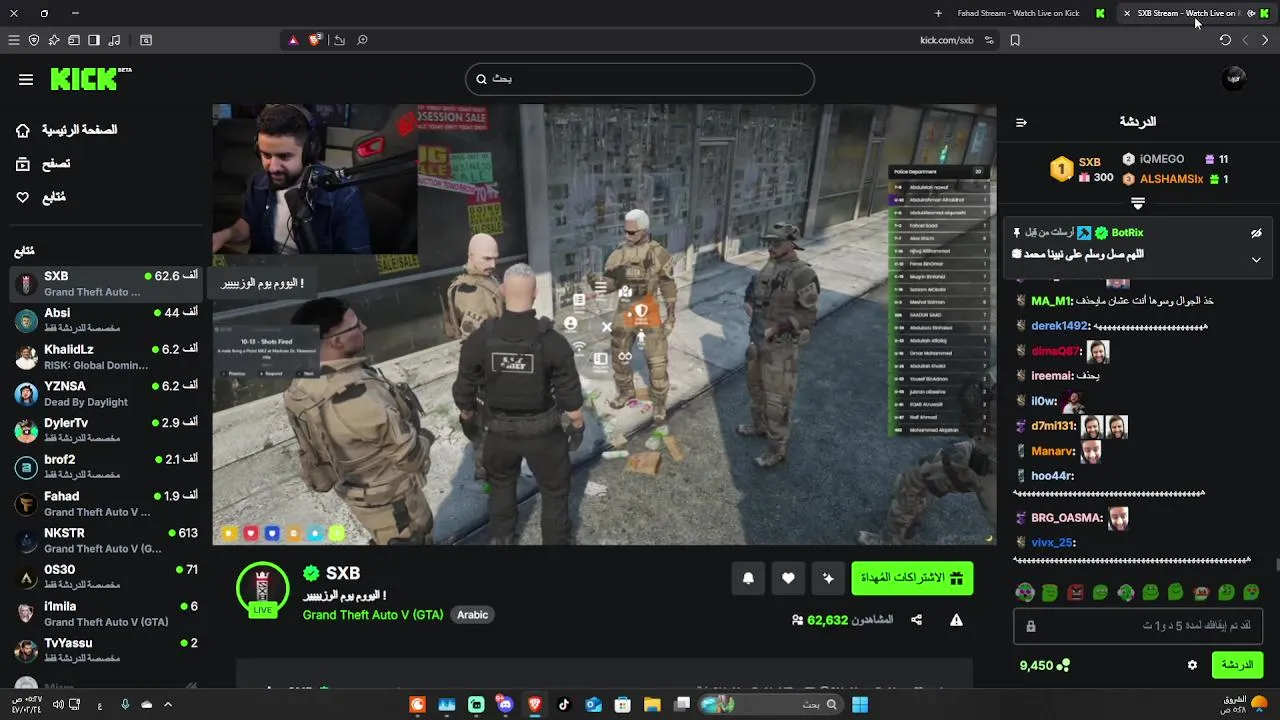
Task: Click the live stream video player
Action: (604, 325)
